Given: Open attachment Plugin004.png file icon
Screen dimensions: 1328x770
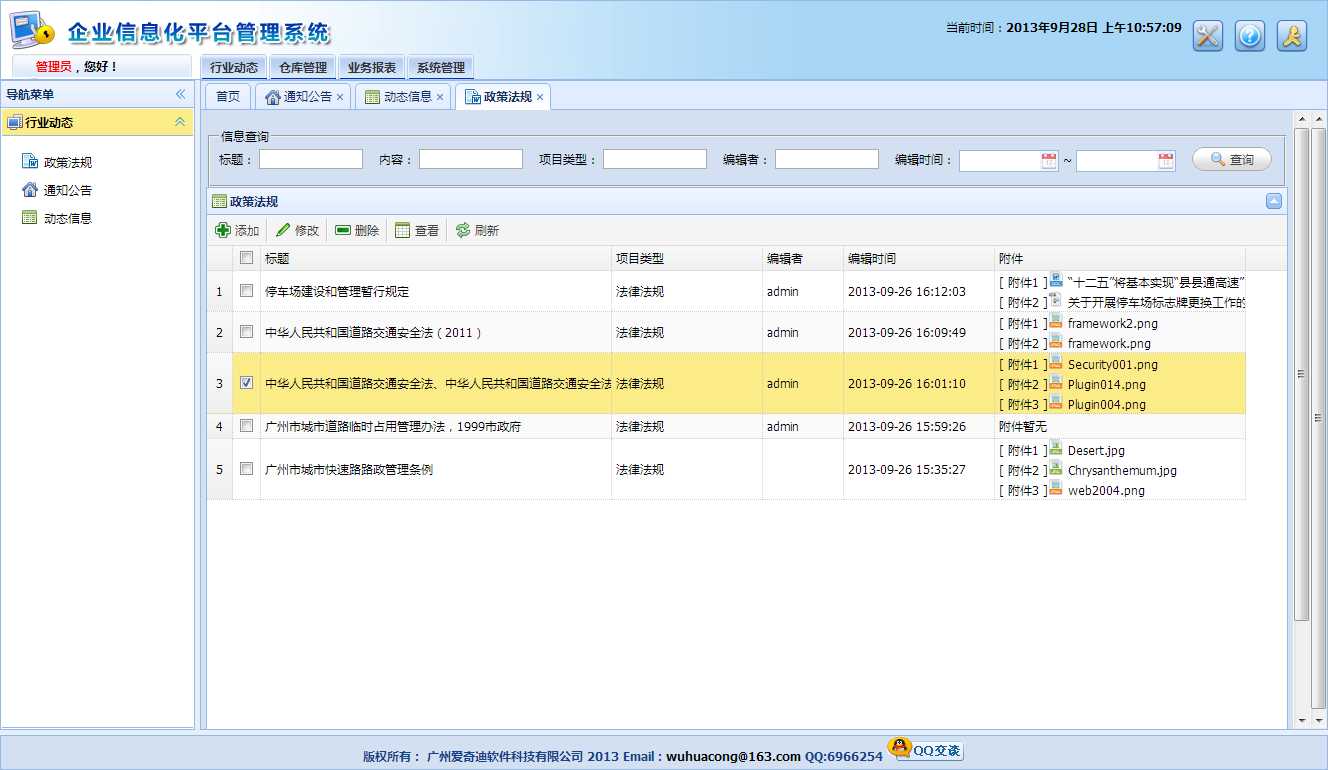Looking at the screenshot, I should (x=1056, y=403).
